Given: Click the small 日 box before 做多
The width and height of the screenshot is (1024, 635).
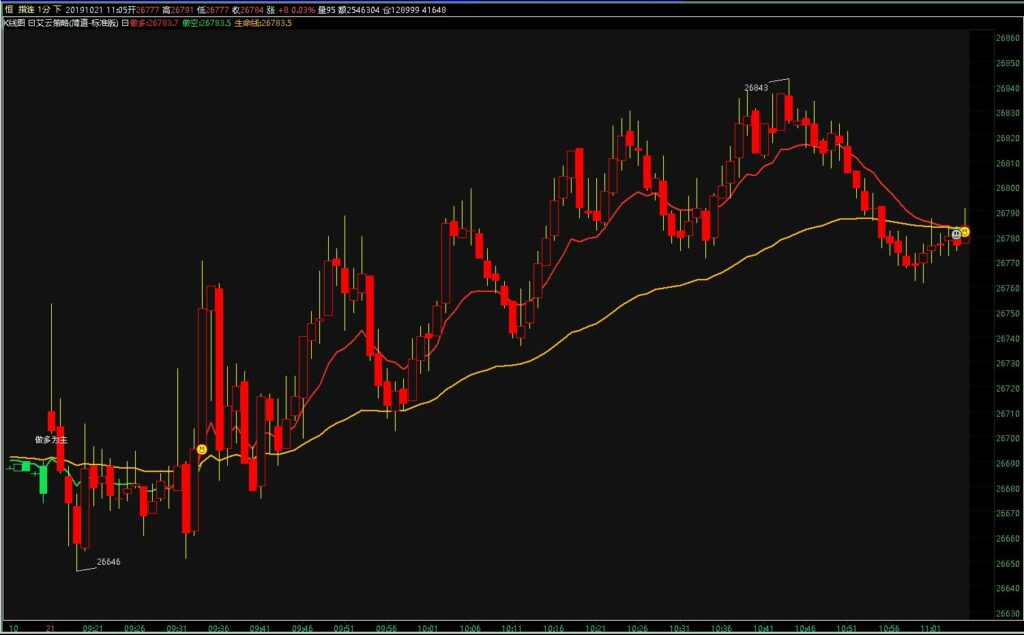Looking at the screenshot, I should (x=125, y=22).
